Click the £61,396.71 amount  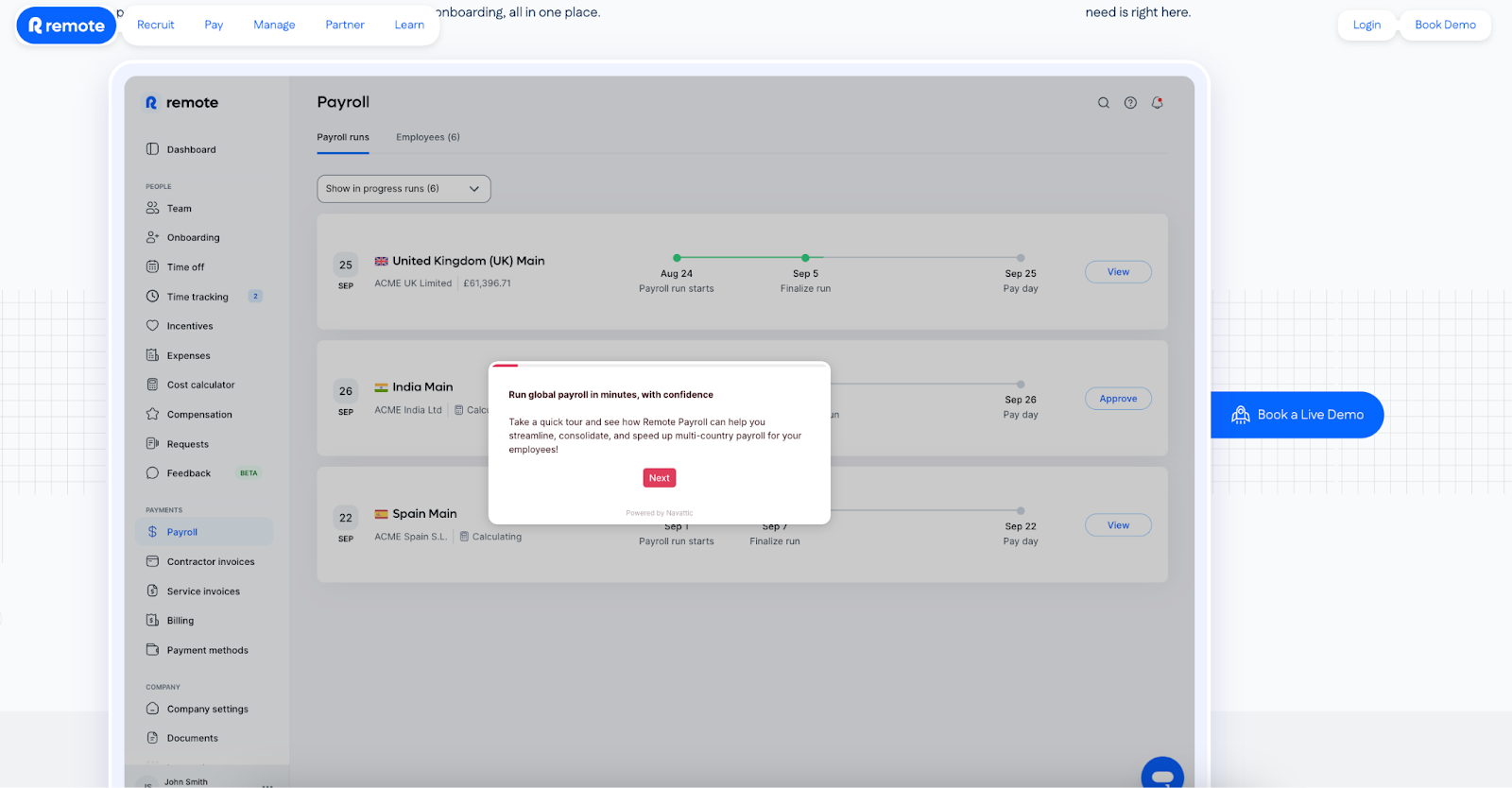[487, 283]
